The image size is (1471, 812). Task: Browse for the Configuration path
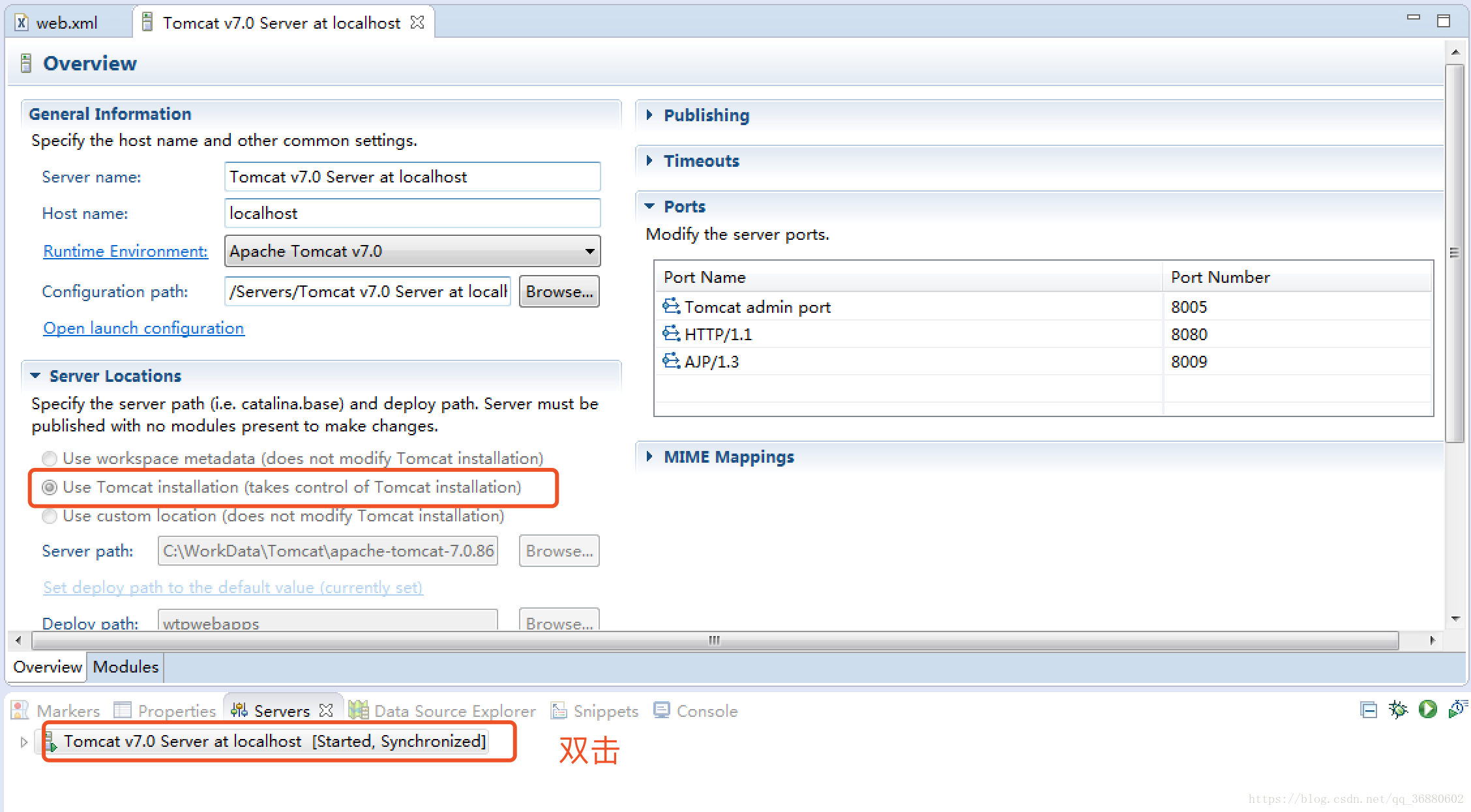(559, 291)
